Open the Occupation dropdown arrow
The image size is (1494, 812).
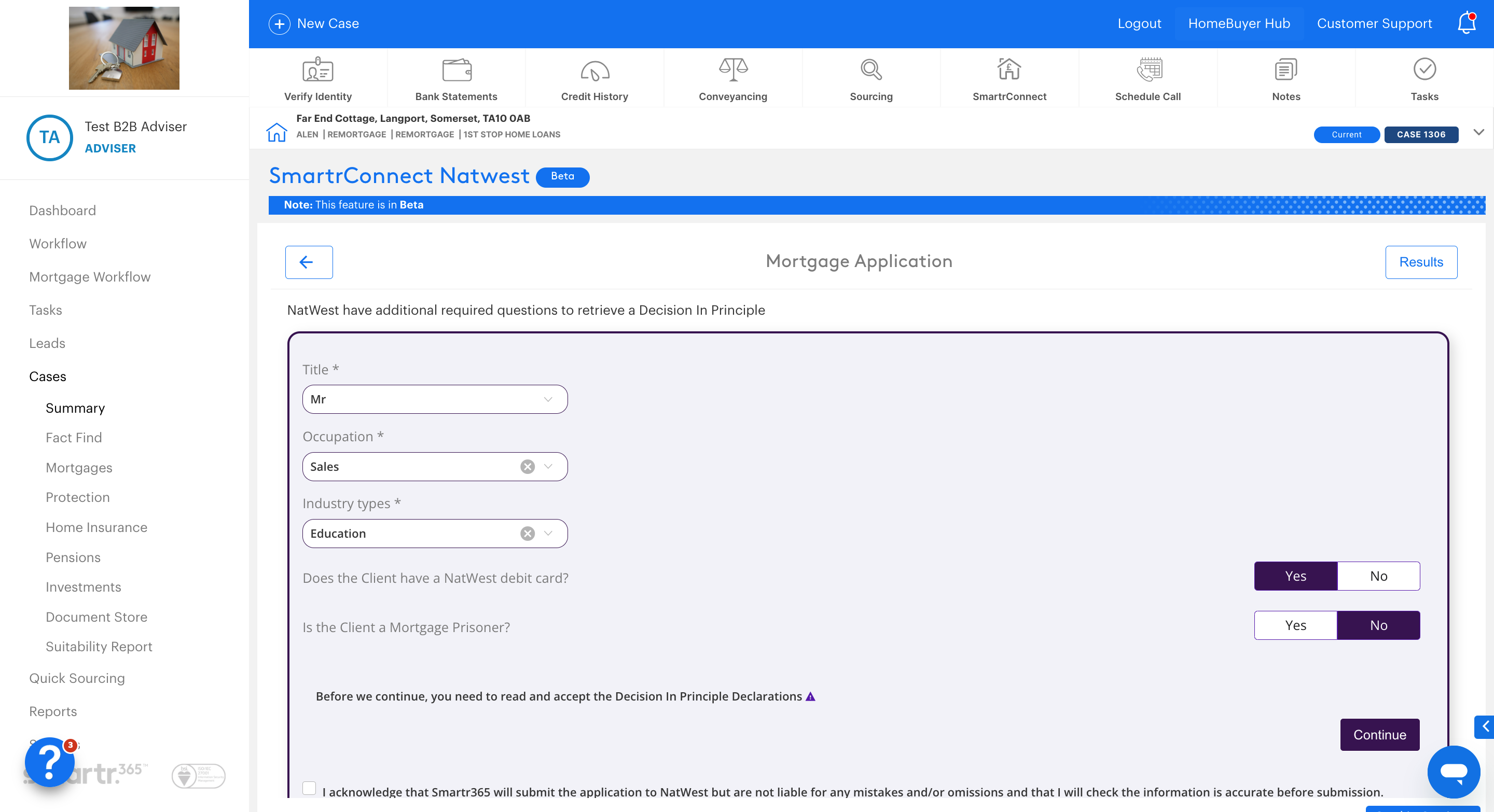pyautogui.click(x=548, y=467)
